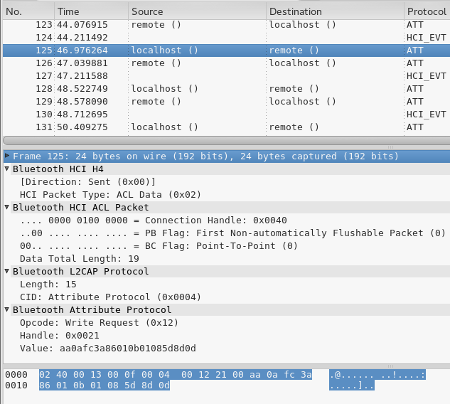Click the 0010 offset label in hex pane
The image size is (450, 404).
[16, 385]
